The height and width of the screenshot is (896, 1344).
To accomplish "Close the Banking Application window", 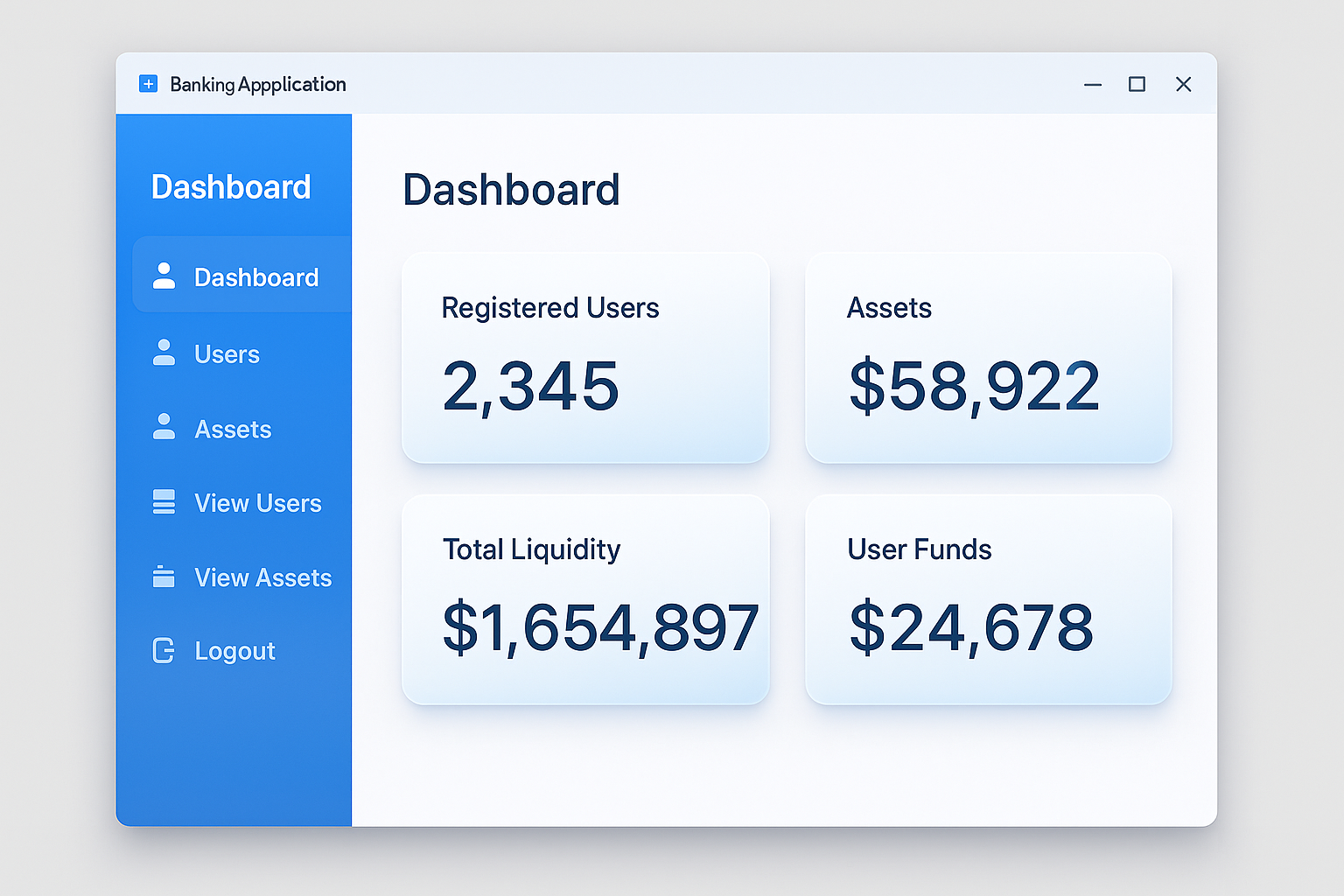I will pos(1183,84).
